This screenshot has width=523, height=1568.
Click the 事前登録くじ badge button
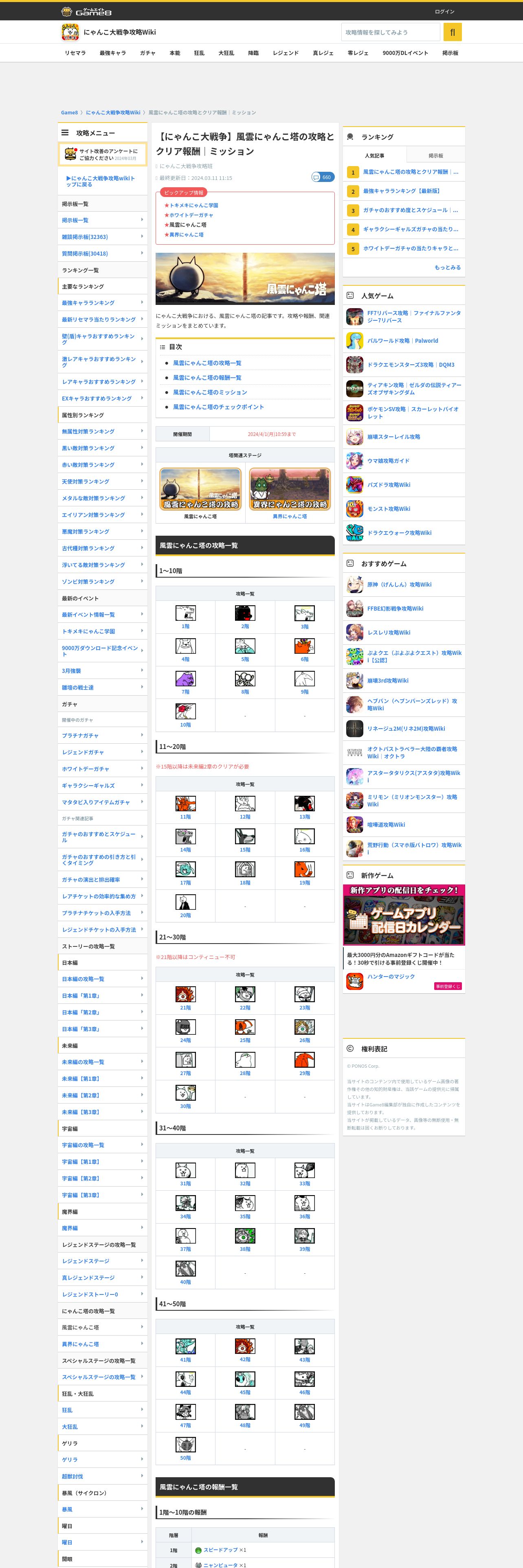(x=448, y=986)
